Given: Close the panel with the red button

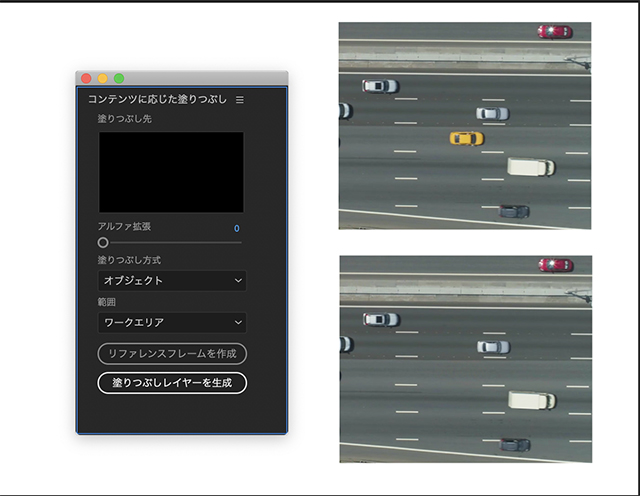Looking at the screenshot, I should [86, 78].
